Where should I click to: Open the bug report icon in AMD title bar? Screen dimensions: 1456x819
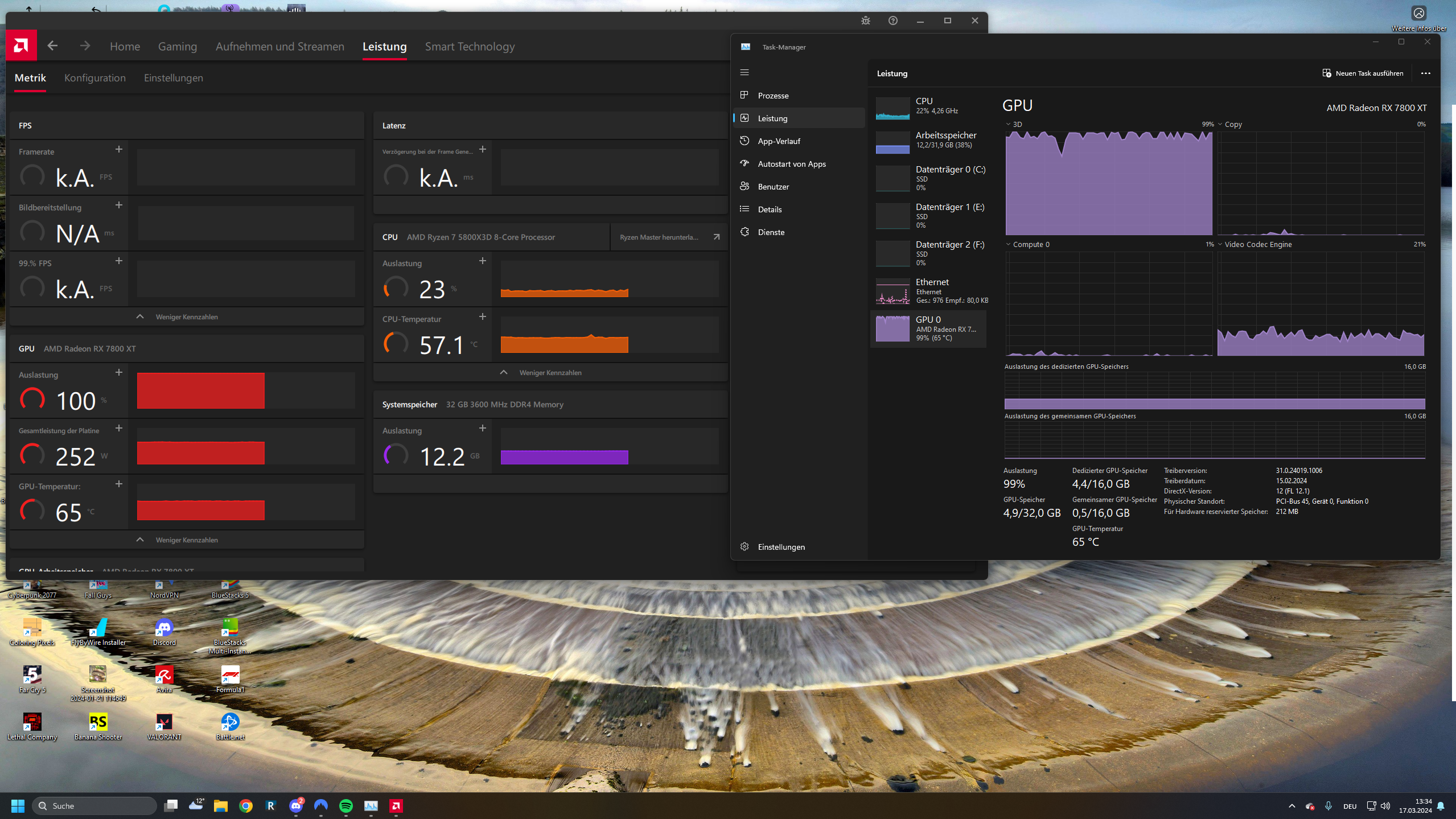pos(865,20)
